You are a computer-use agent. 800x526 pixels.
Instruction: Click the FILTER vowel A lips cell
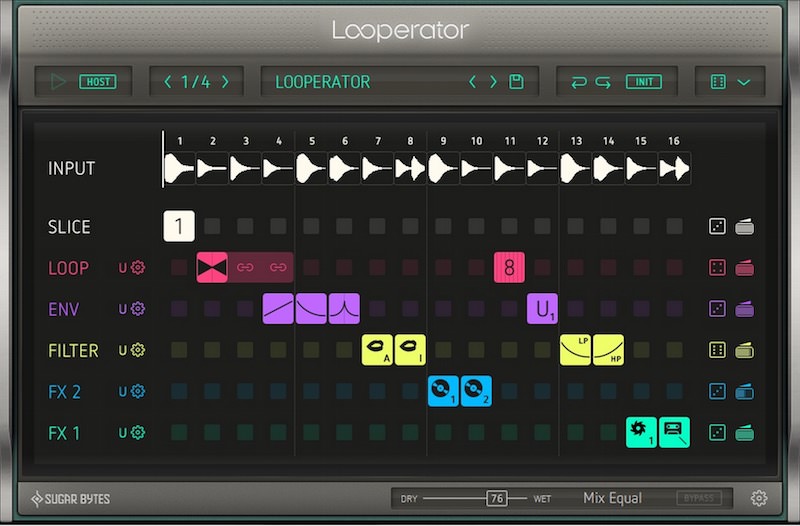coord(378,350)
